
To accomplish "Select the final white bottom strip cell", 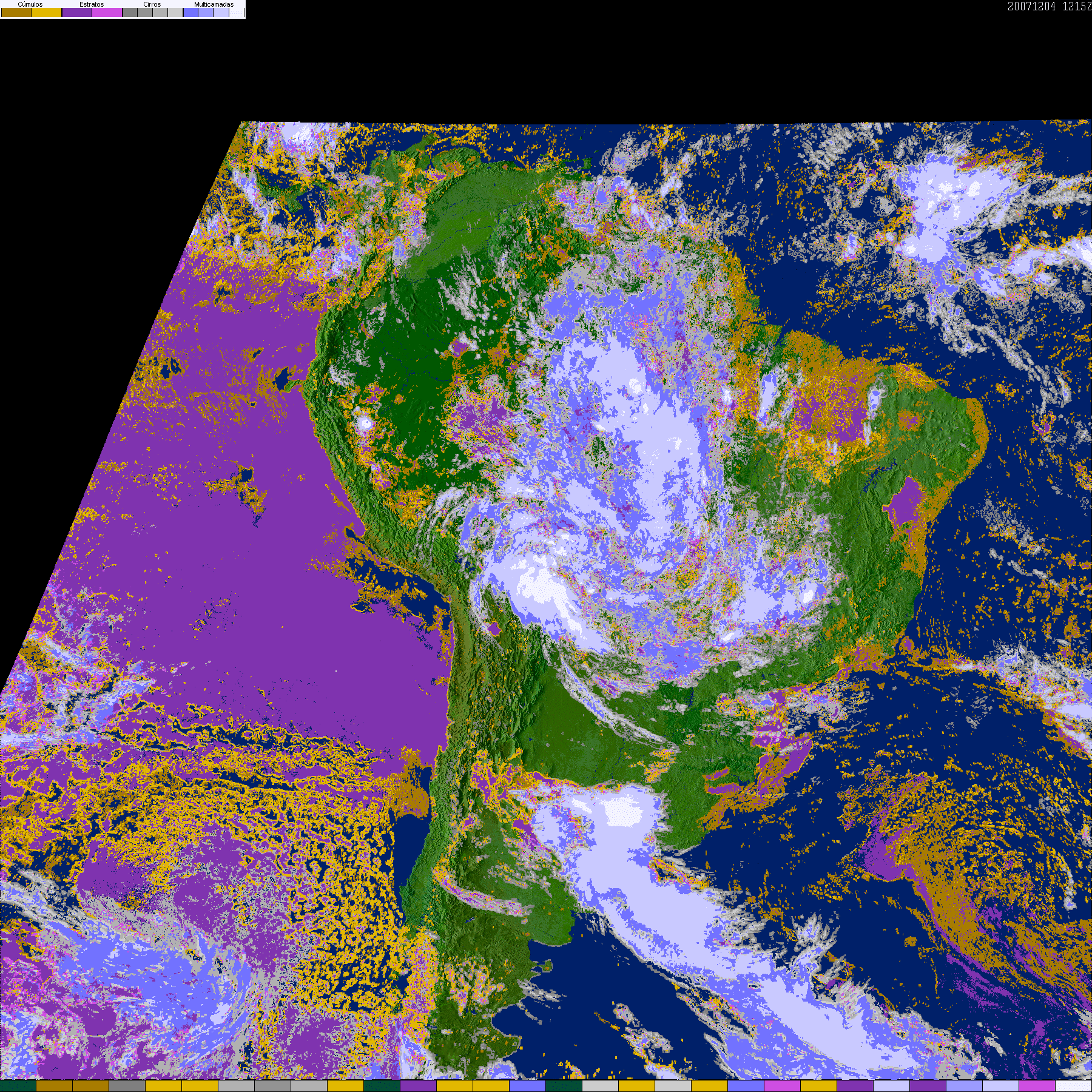I will point(1073,1086).
